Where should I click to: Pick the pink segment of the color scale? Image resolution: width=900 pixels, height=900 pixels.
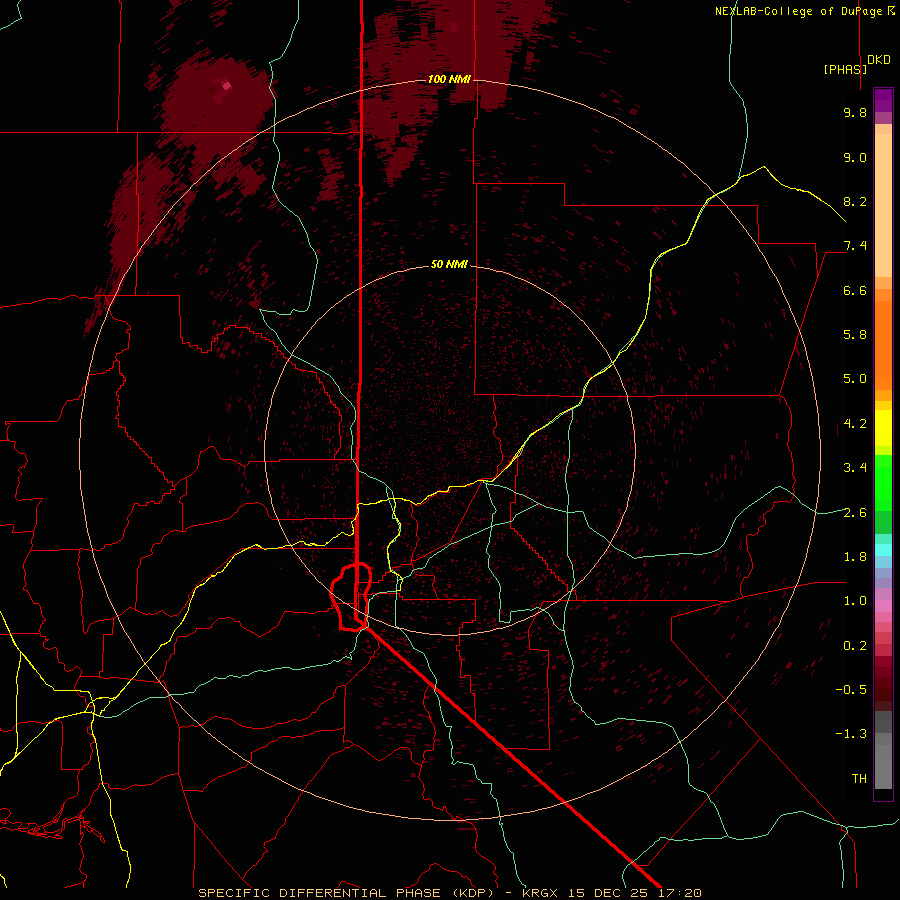click(x=883, y=606)
